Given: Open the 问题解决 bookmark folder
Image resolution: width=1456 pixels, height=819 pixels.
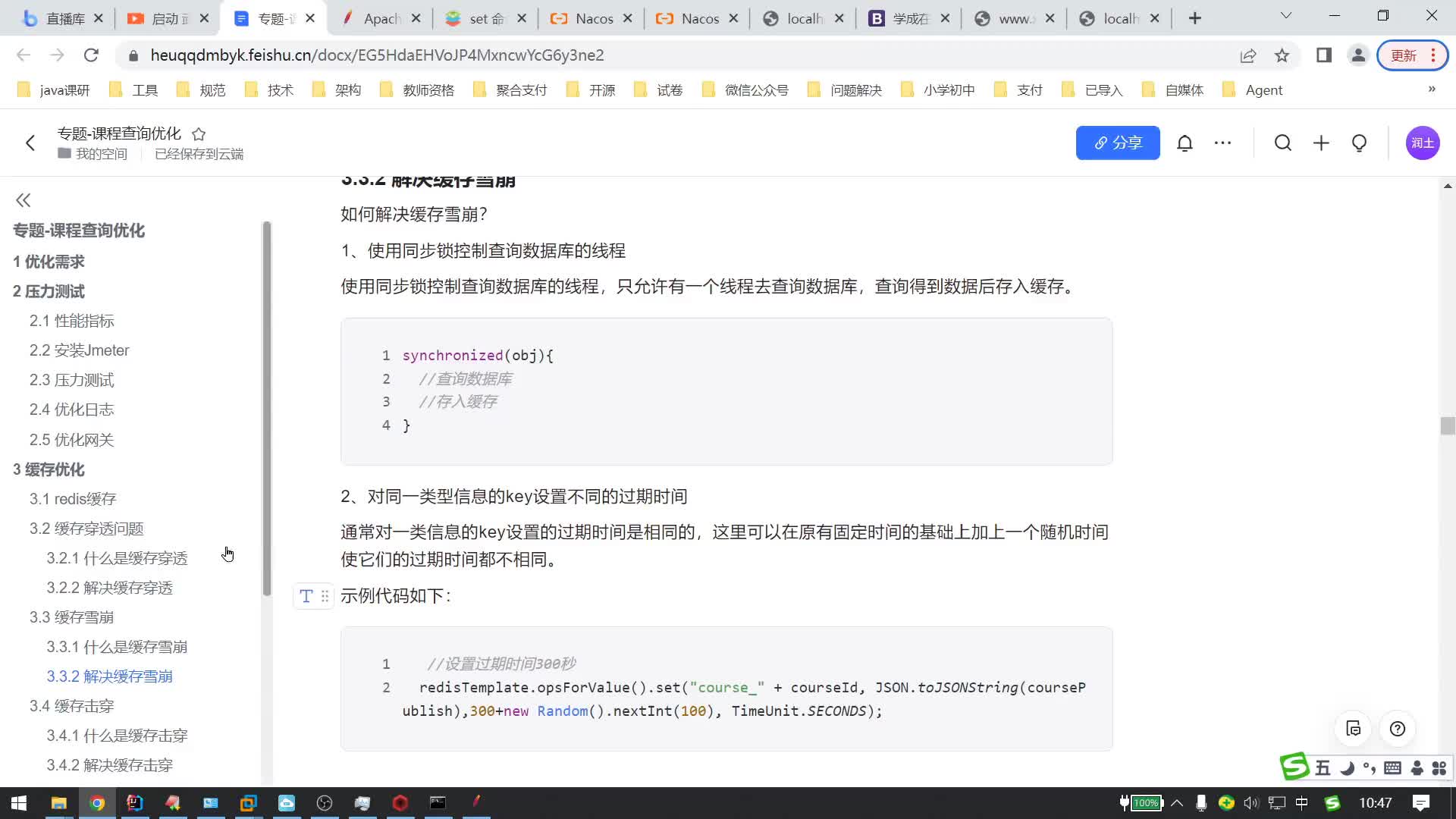Looking at the screenshot, I should point(846,90).
